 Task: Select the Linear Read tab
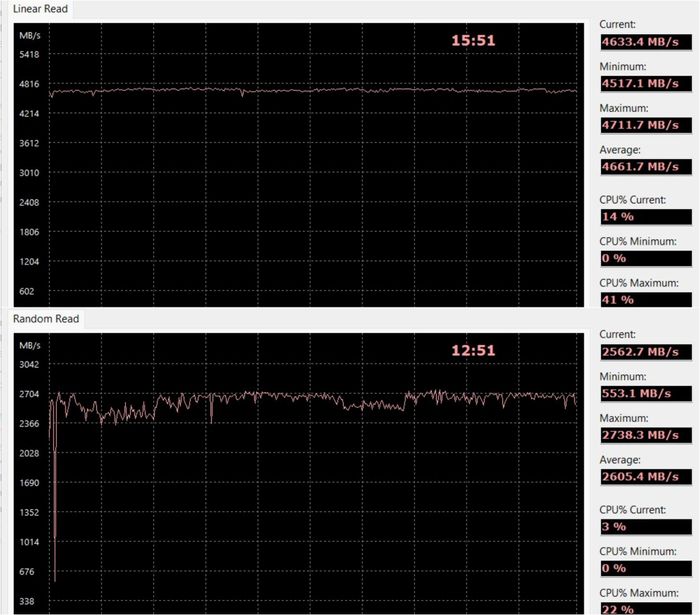(x=41, y=9)
